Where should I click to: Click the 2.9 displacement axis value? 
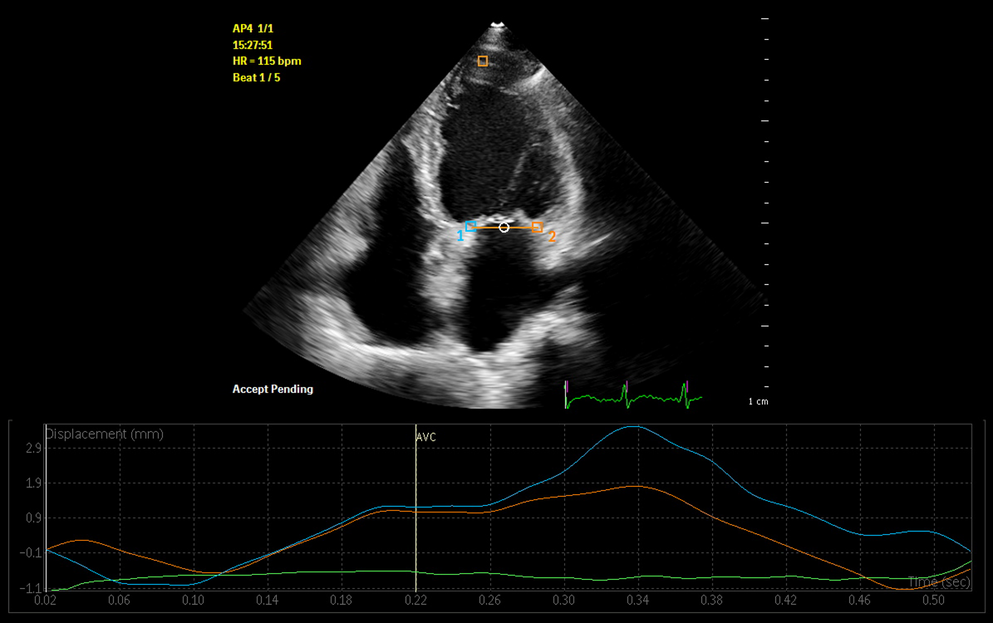pyautogui.click(x=34, y=448)
